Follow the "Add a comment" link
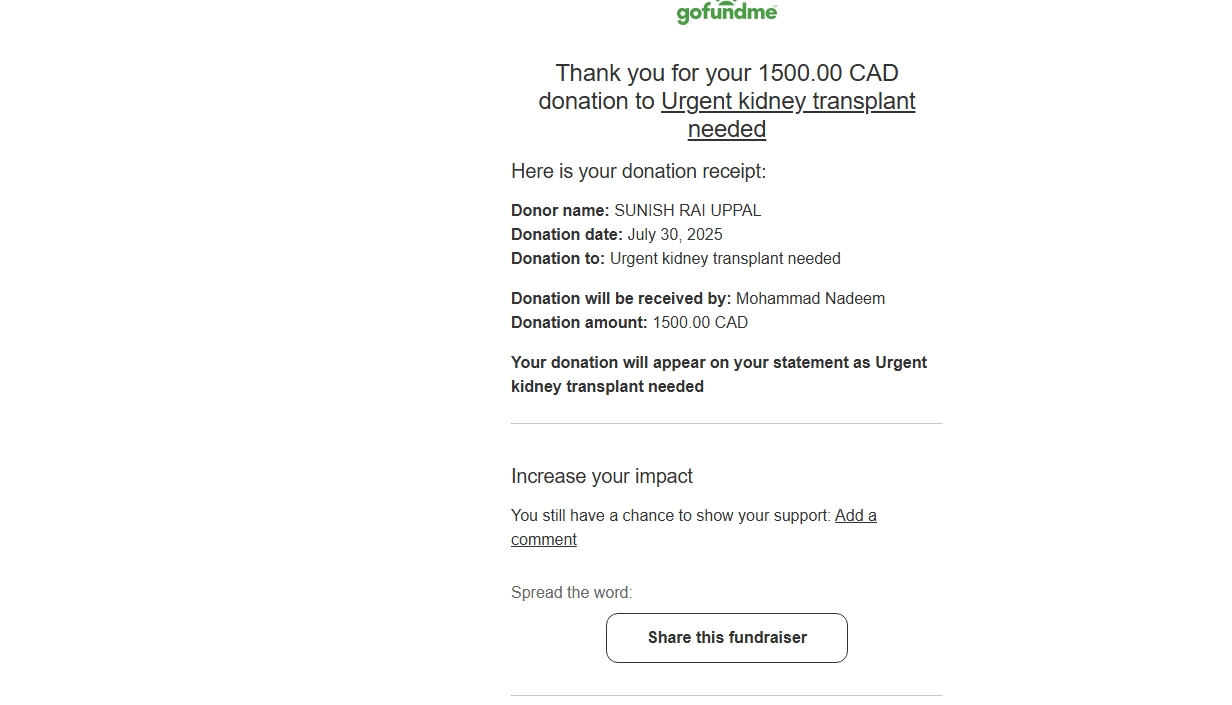1232x705 pixels. point(855,516)
